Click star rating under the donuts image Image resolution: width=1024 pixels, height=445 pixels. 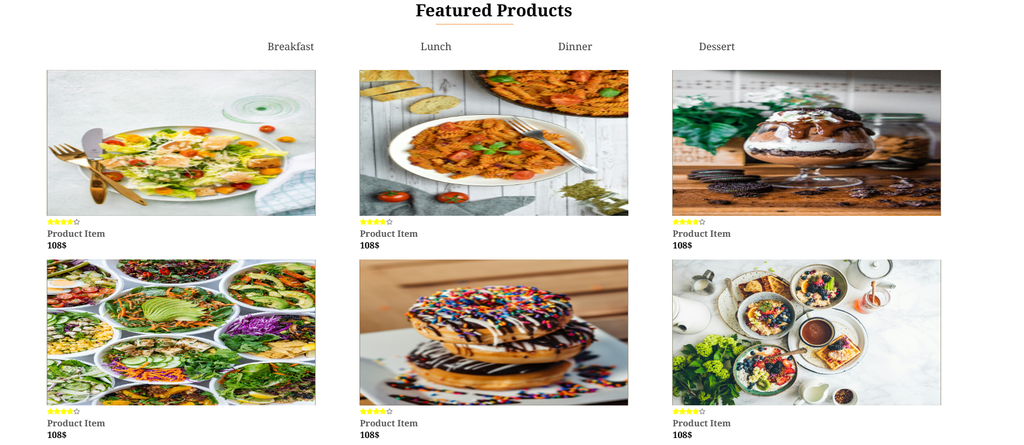pyautogui.click(x=376, y=412)
